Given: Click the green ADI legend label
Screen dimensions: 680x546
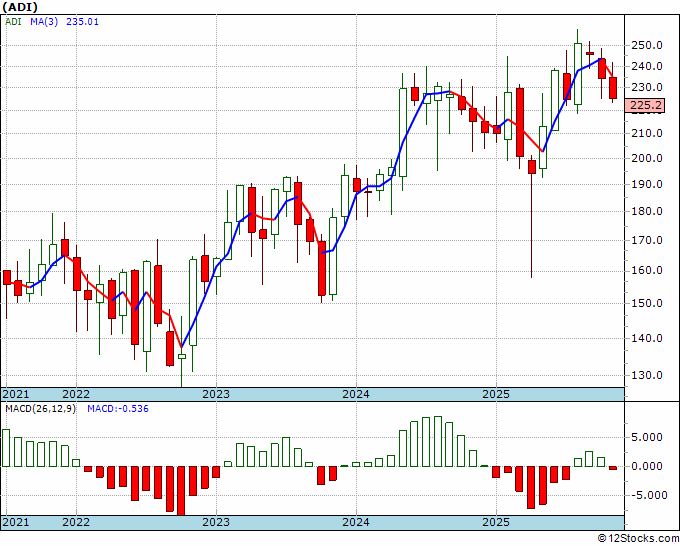Looking at the screenshot, I should [x=13, y=22].
